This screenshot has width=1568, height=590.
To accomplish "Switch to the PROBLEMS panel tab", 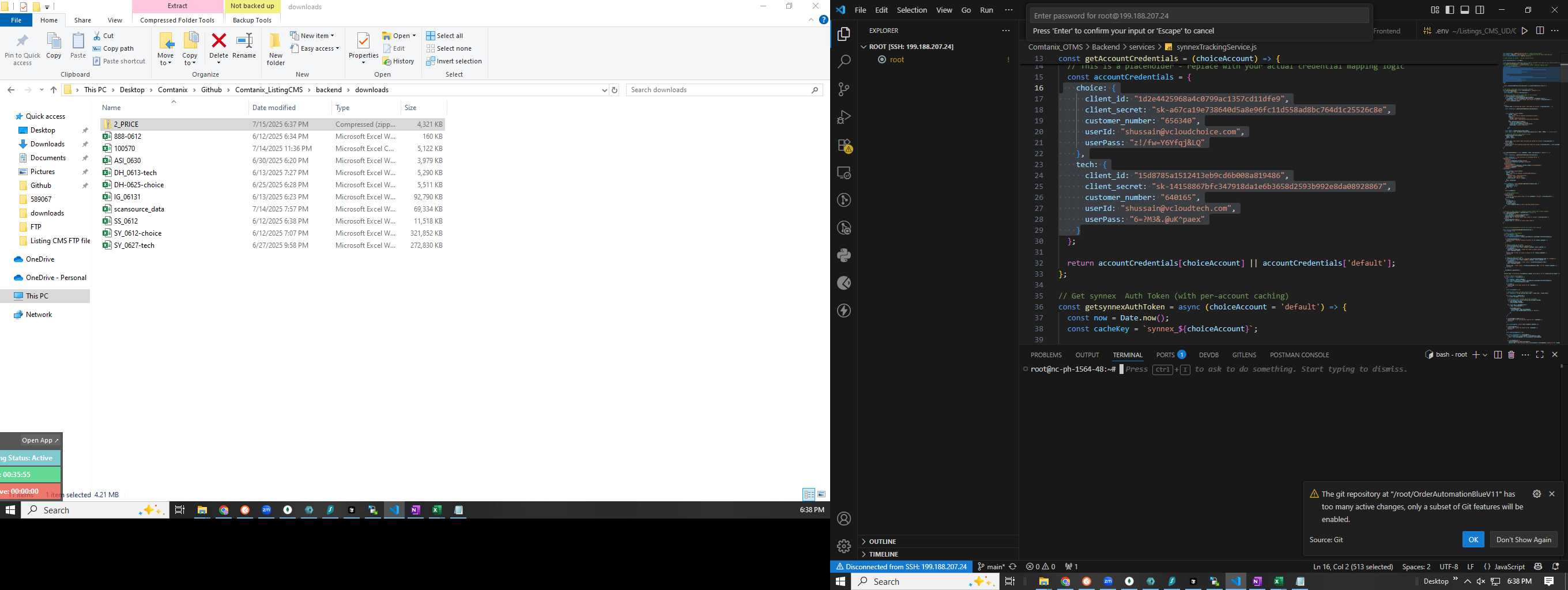I will (x=1046, y=354).
